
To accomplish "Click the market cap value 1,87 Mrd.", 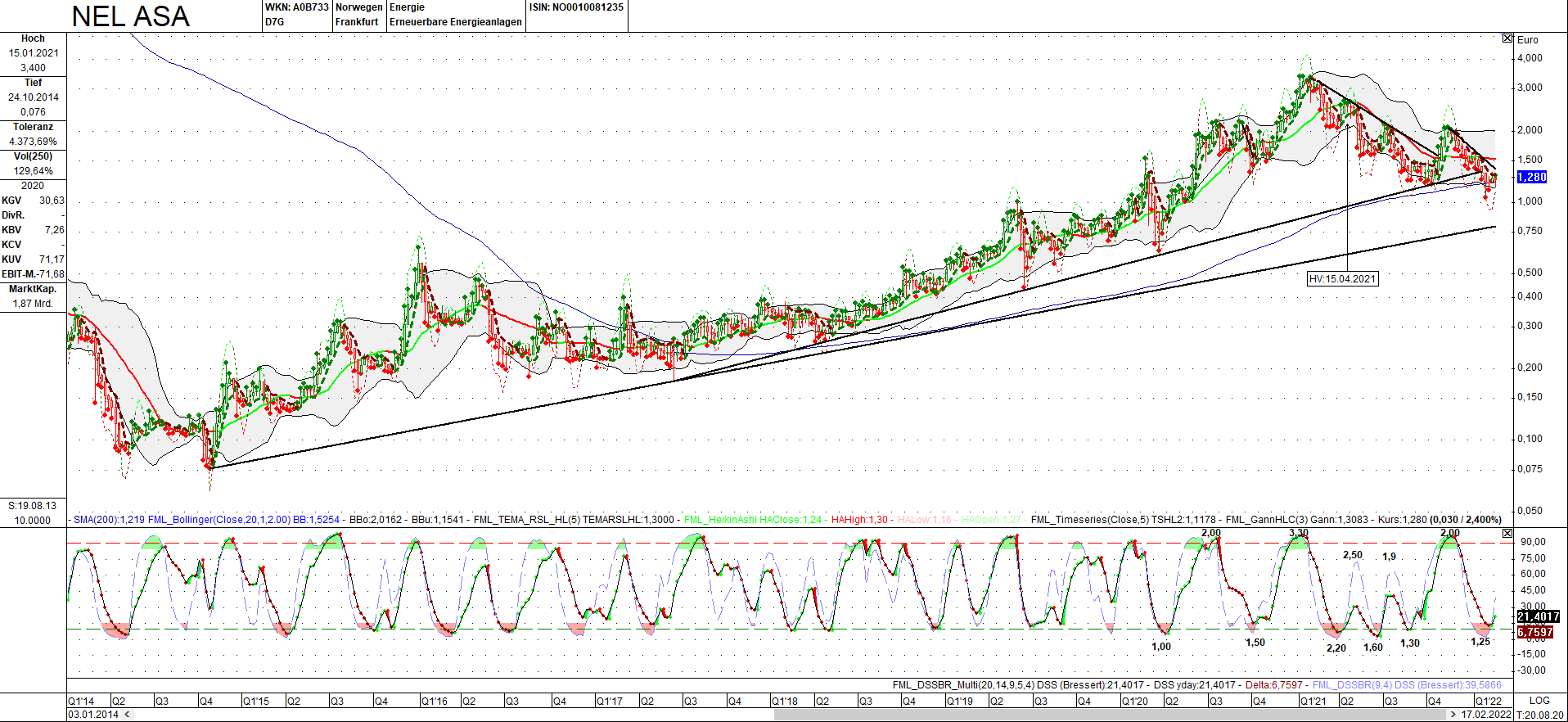I will 33,304.
